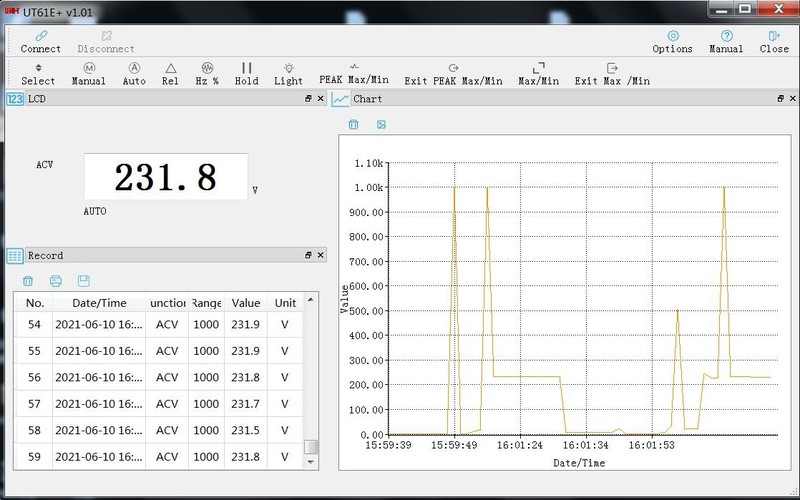Delete records with the Record trash icon
The width and height of the screenshot is (800, 500).
28,281
